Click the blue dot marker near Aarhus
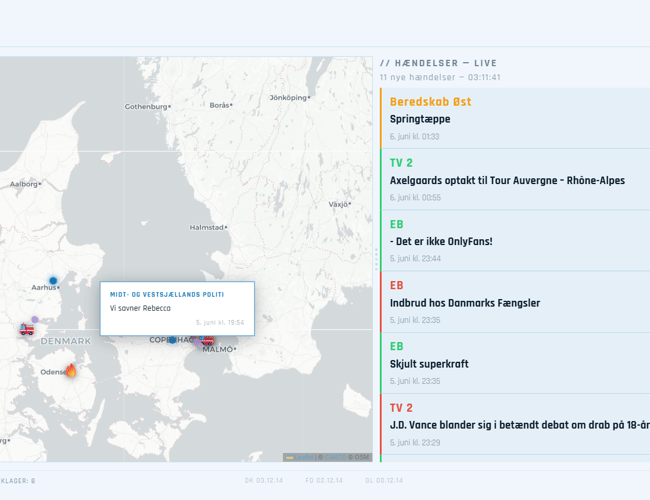Viewport: 650px width, 500px height. 53,281
